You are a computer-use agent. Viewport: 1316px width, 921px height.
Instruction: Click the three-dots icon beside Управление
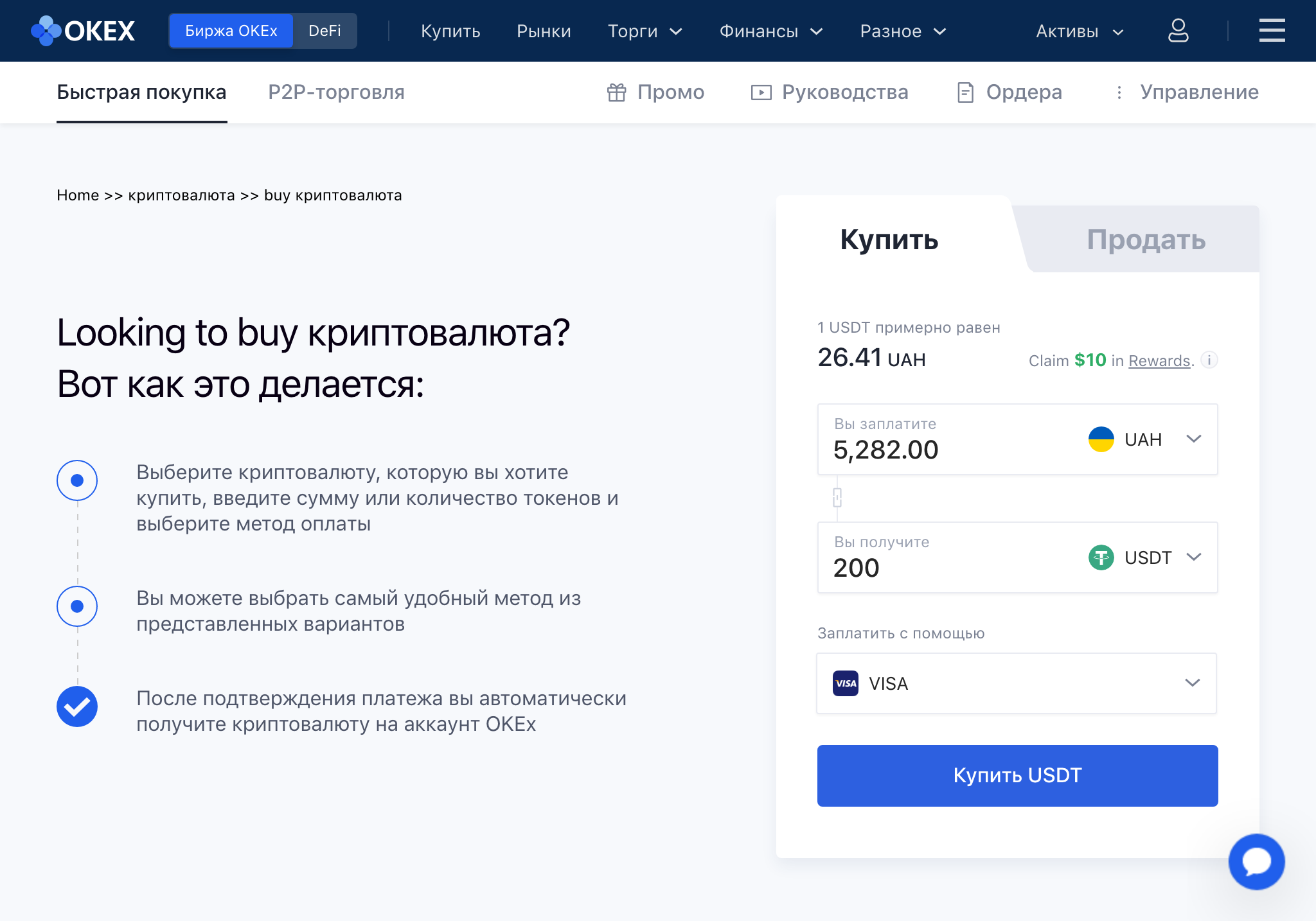[x=1119, y=92]
